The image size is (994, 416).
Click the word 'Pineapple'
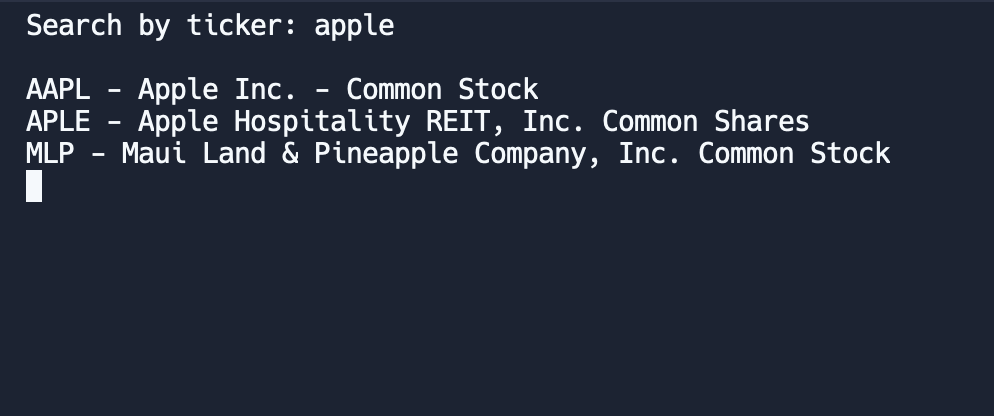[386, 153]
